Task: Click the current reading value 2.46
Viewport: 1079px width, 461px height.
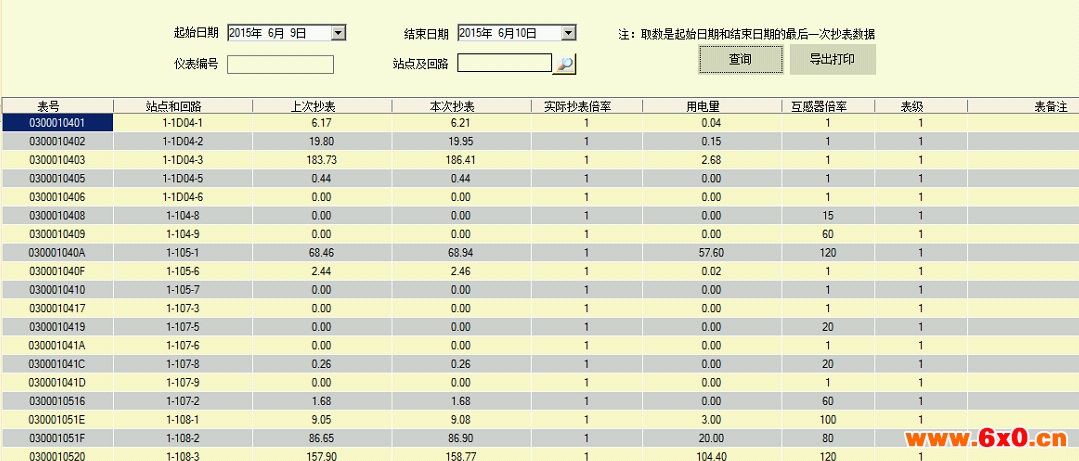Action: pyautogui.click(x=462, y=271)
